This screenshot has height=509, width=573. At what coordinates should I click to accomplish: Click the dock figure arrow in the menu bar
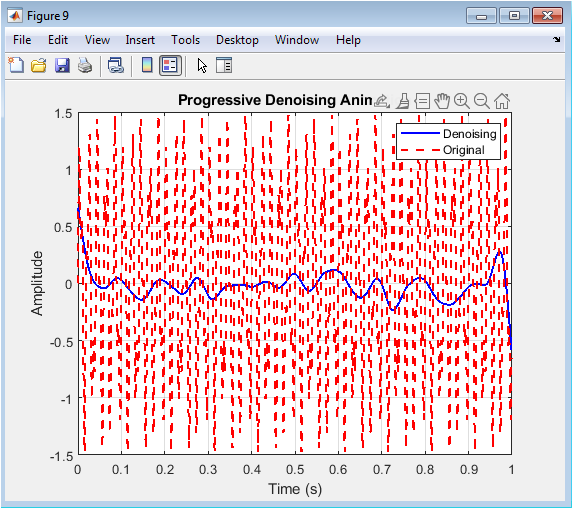point(557,39)
